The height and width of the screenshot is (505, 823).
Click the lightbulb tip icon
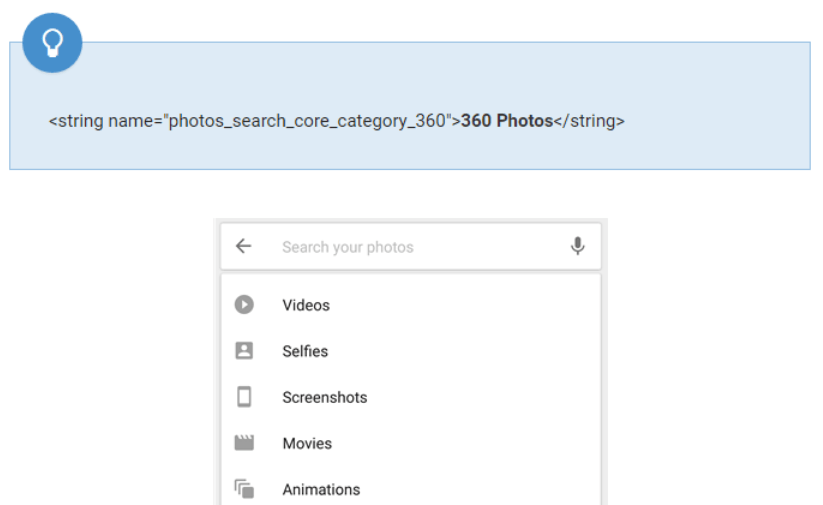pyautogui.click(x=52, y=43)
